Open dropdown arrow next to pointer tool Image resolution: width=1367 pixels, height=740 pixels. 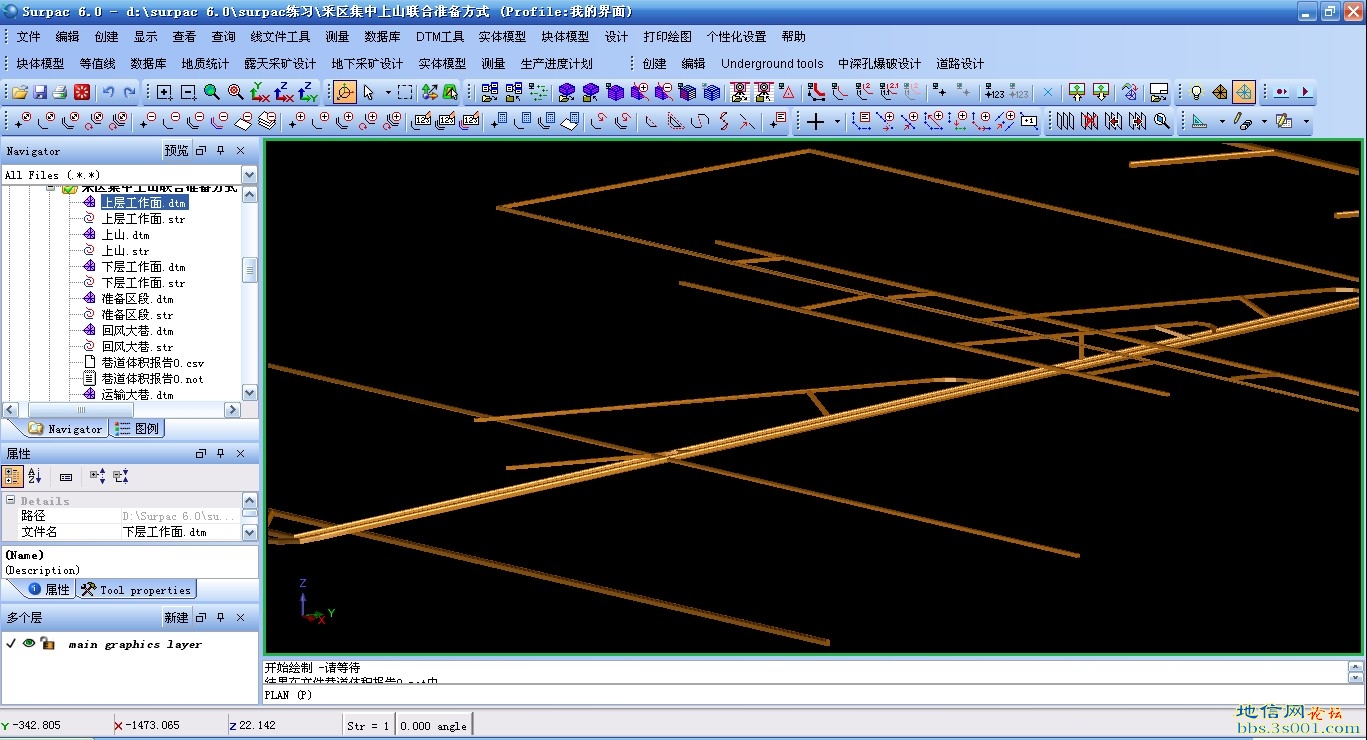click(x=388, y=92)
